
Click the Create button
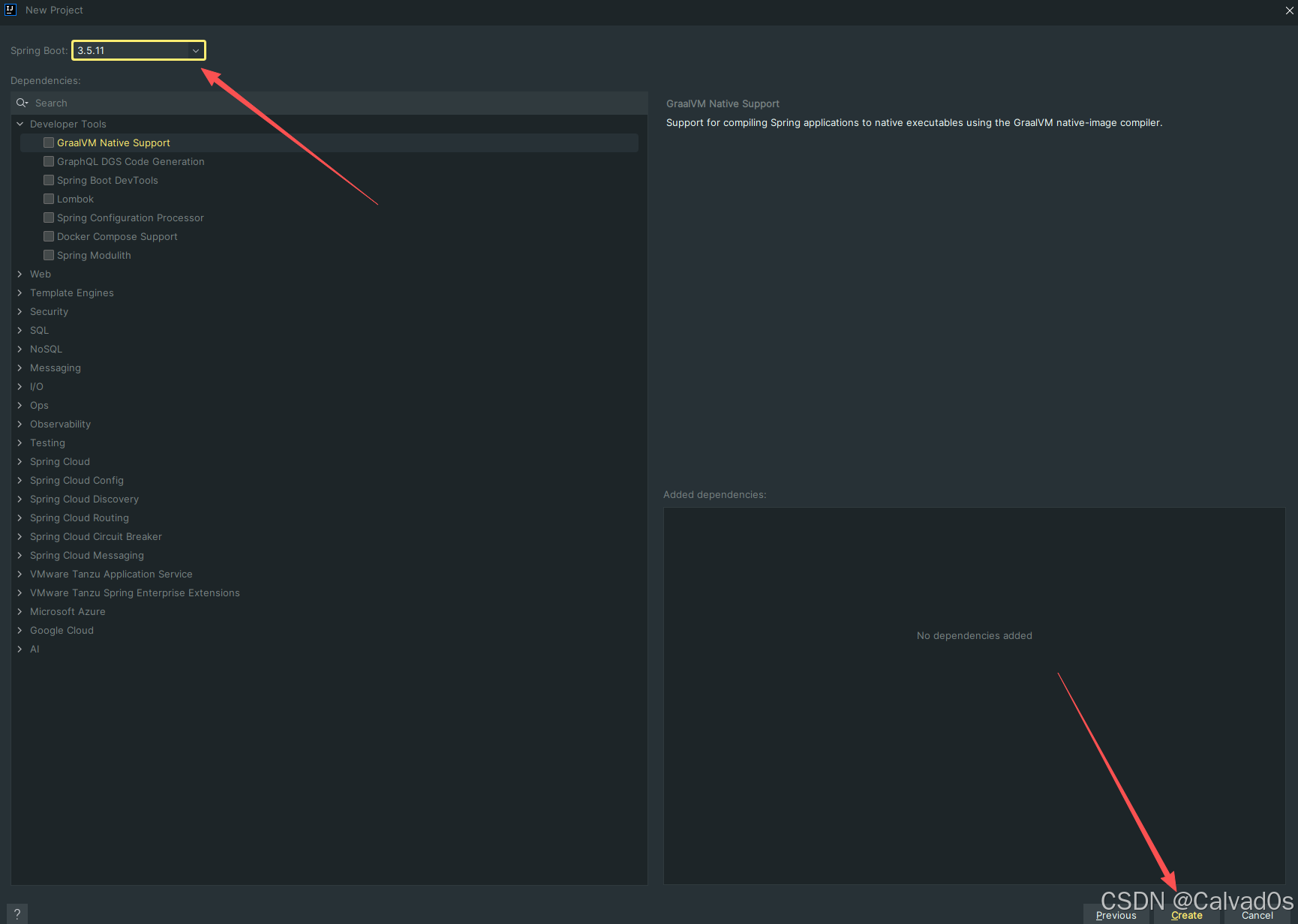coord(1186,915)
